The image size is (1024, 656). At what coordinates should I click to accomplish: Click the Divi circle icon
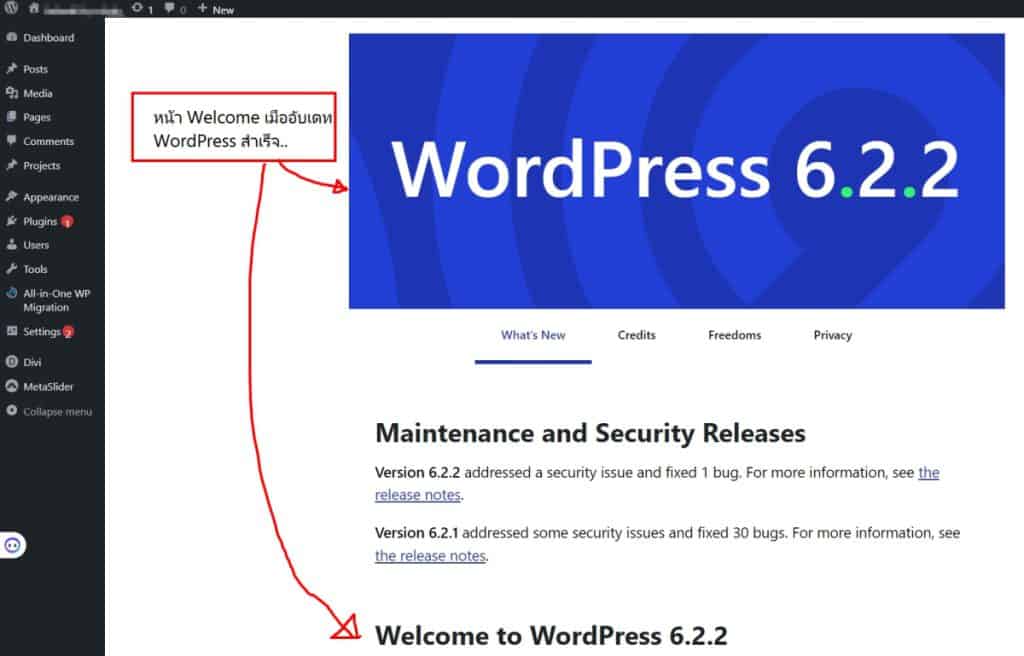12,361
